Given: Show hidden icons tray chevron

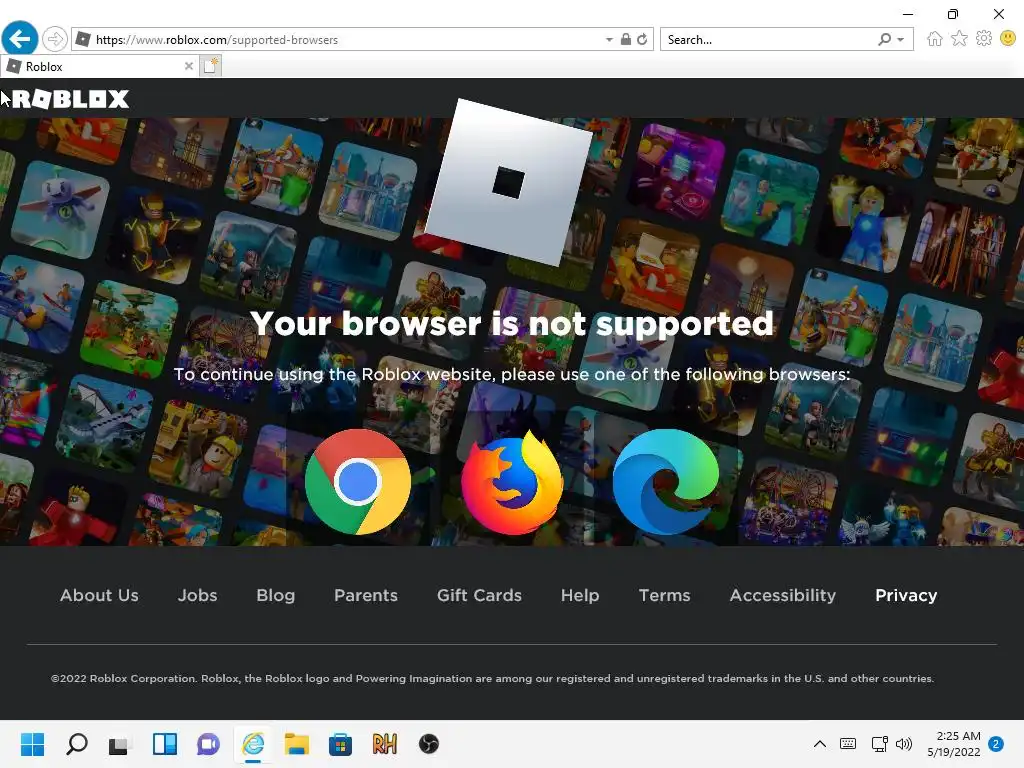Looking at the screenshot, I should click(x=820, y=744).
